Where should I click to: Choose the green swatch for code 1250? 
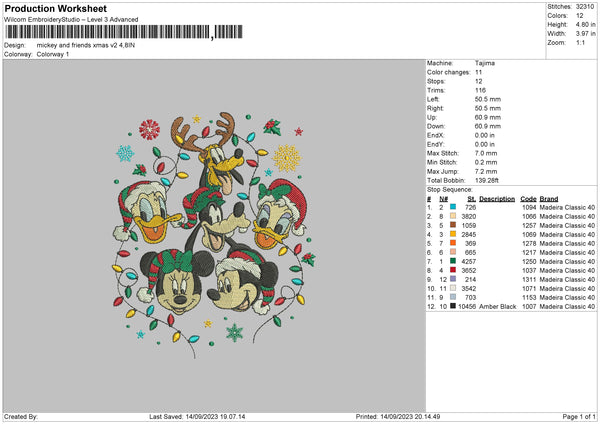(453, 261)
